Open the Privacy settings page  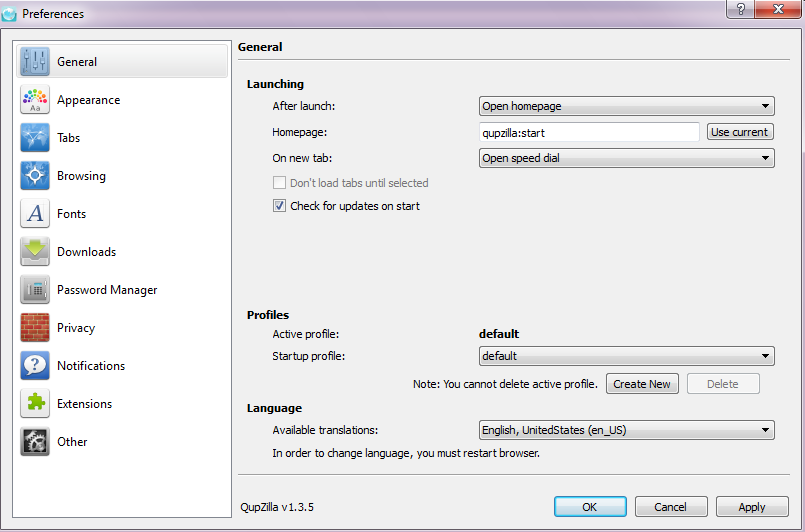point(122,328)
